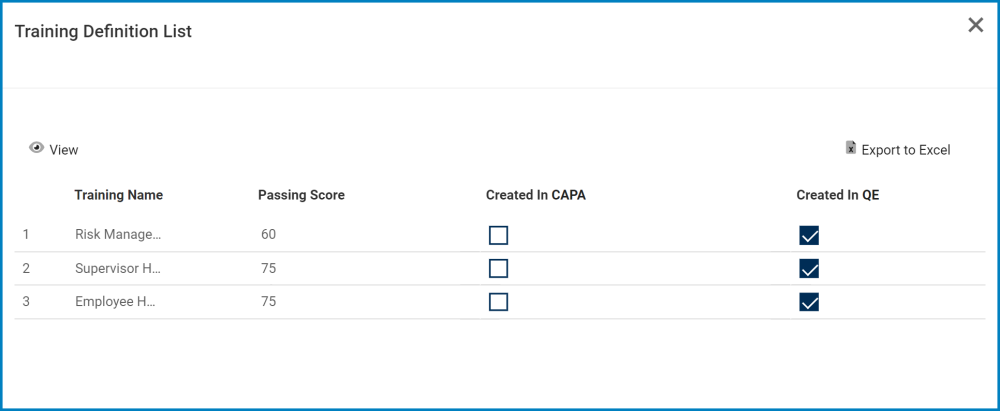1000x411 pixels.
Task: Sort by Training Name column header
Action: [118, 195]
